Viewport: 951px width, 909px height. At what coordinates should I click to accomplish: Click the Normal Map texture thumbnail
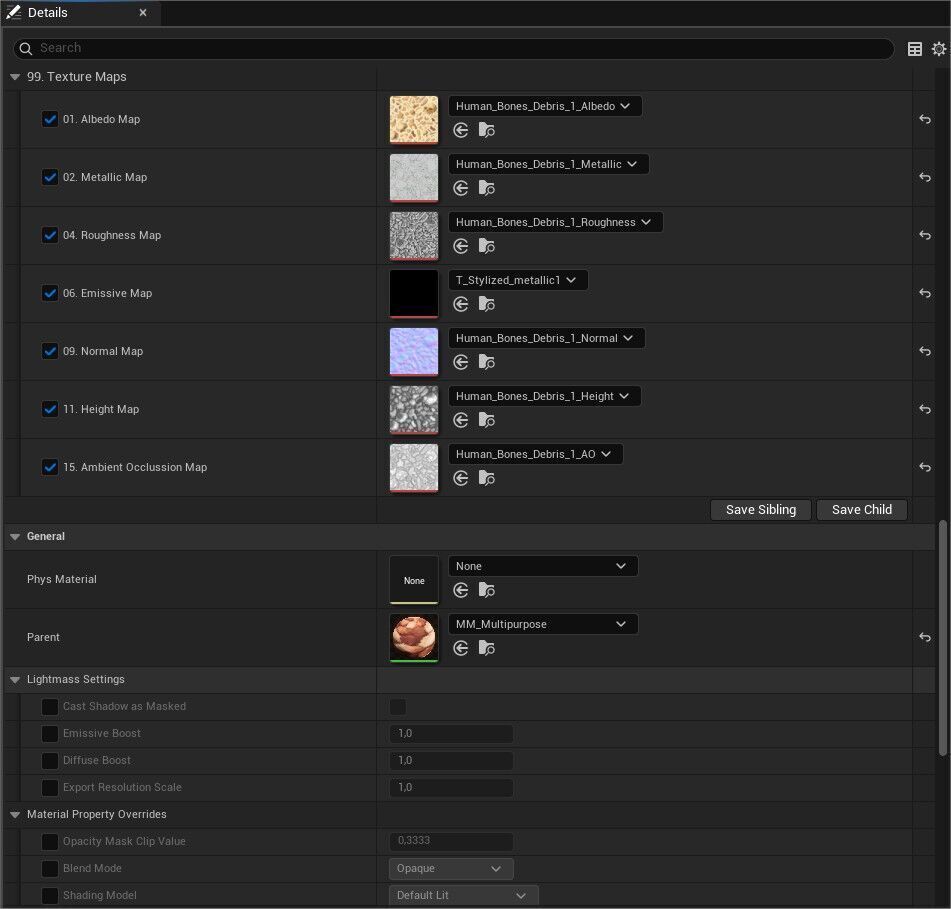point(414,352)
